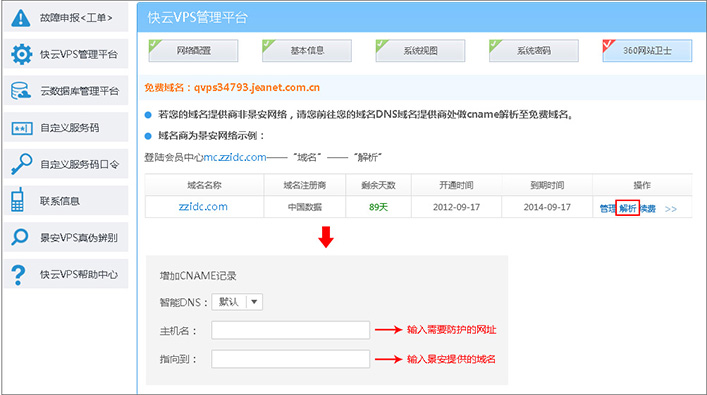707x395 pixels.
Task: Click the 域名名称 column header
Action: coord(204,185)
